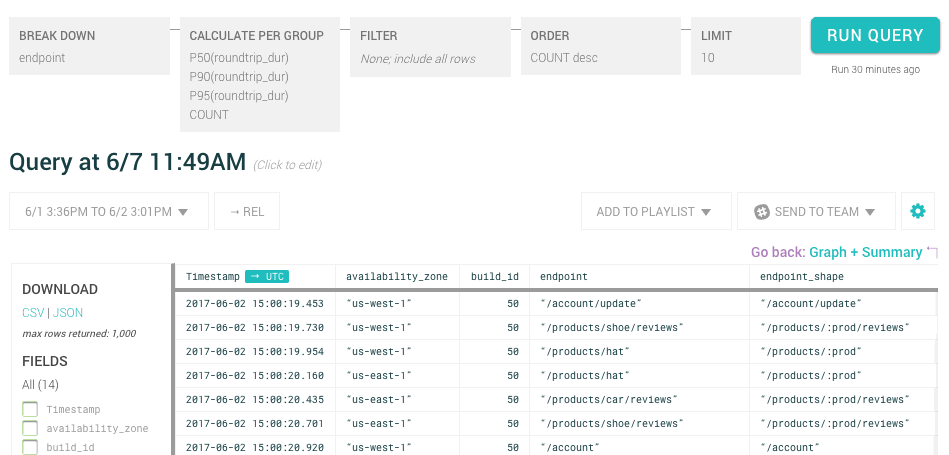
Task: Open the time range dropdown
Action: click(x=108, y=212)
